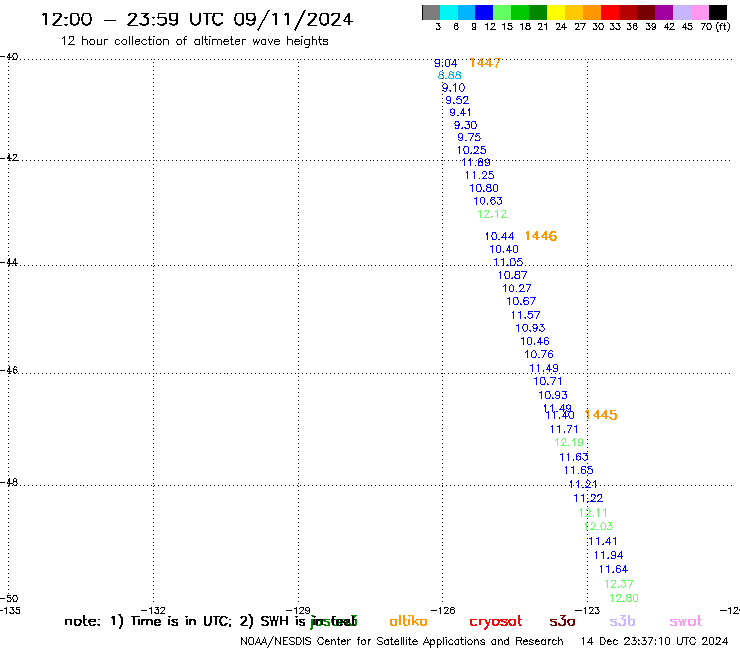Image resolution: width=740 pixels, height=650 pixels.
Task: Select the s3a satellite legend label
Action: pyautogui.click(x=563, y=621)
